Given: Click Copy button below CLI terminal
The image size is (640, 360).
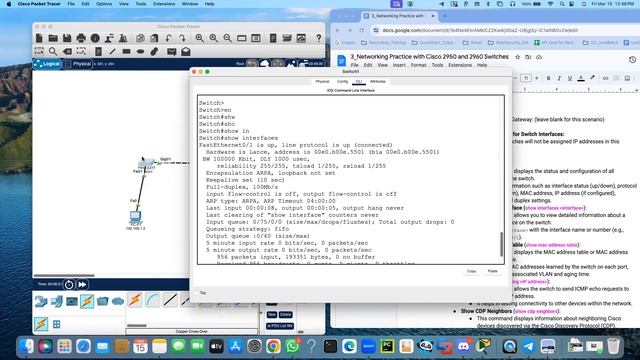Looking at the screenshot, I should coord(471,271).
